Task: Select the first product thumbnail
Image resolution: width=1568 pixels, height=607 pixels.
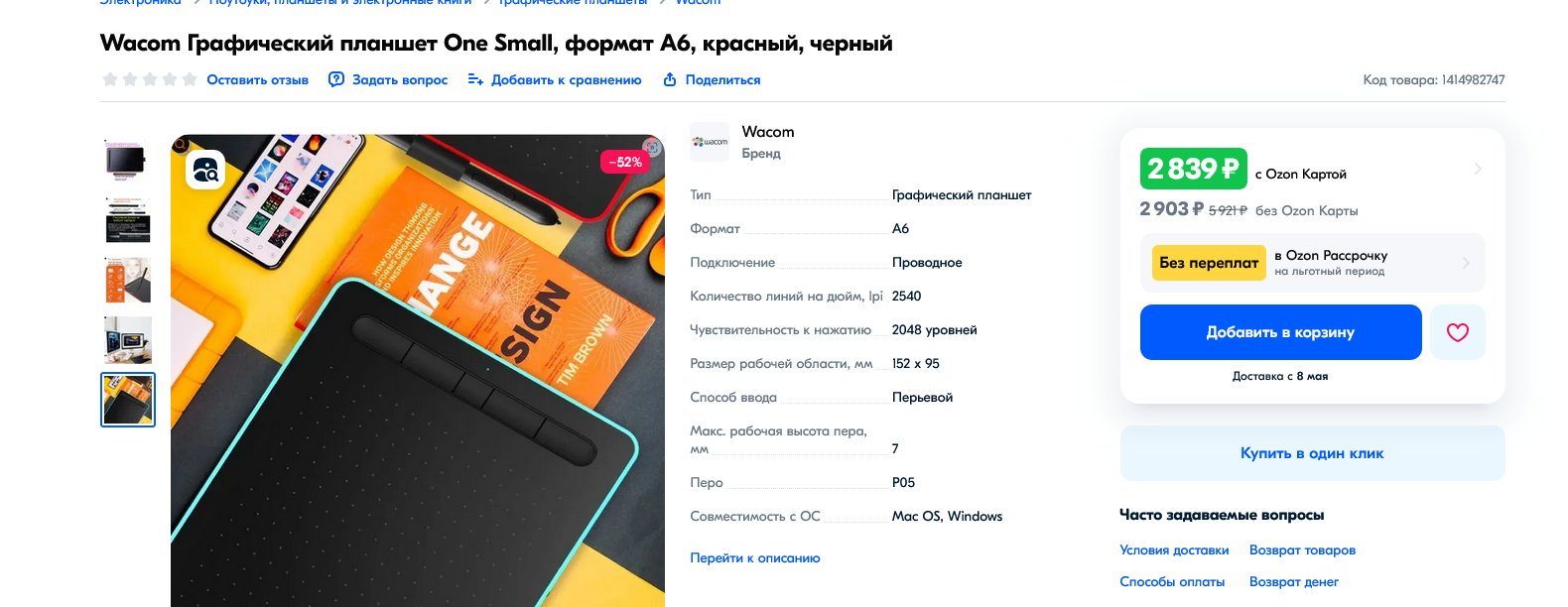Action: pyautogui.click(x=128, y=161)
